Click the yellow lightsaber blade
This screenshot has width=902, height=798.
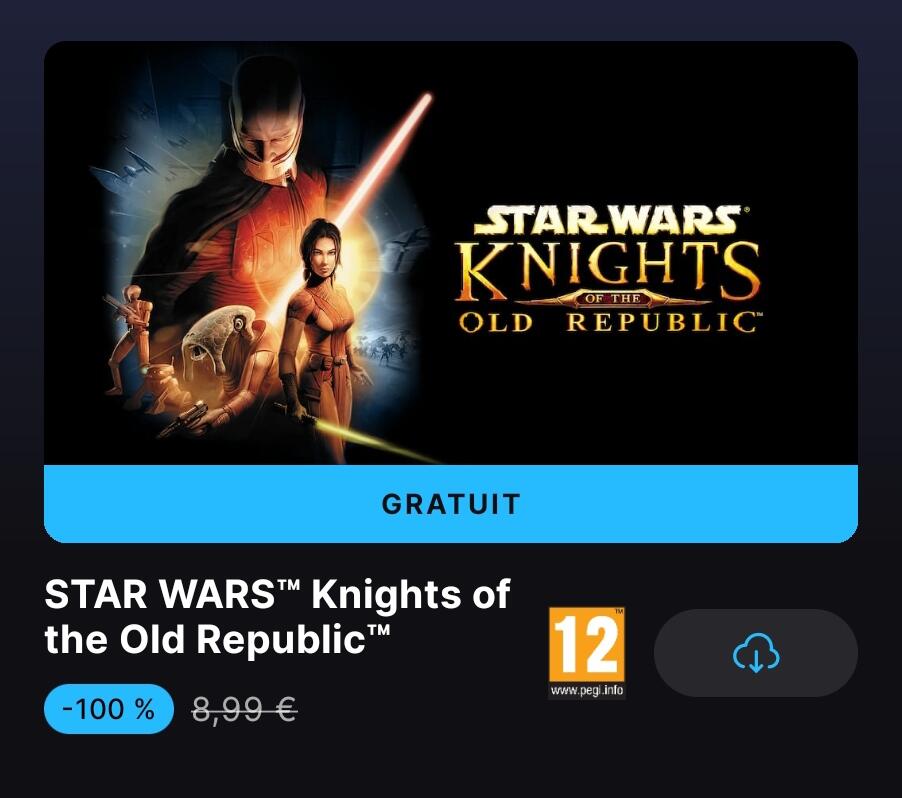(374, 440)
